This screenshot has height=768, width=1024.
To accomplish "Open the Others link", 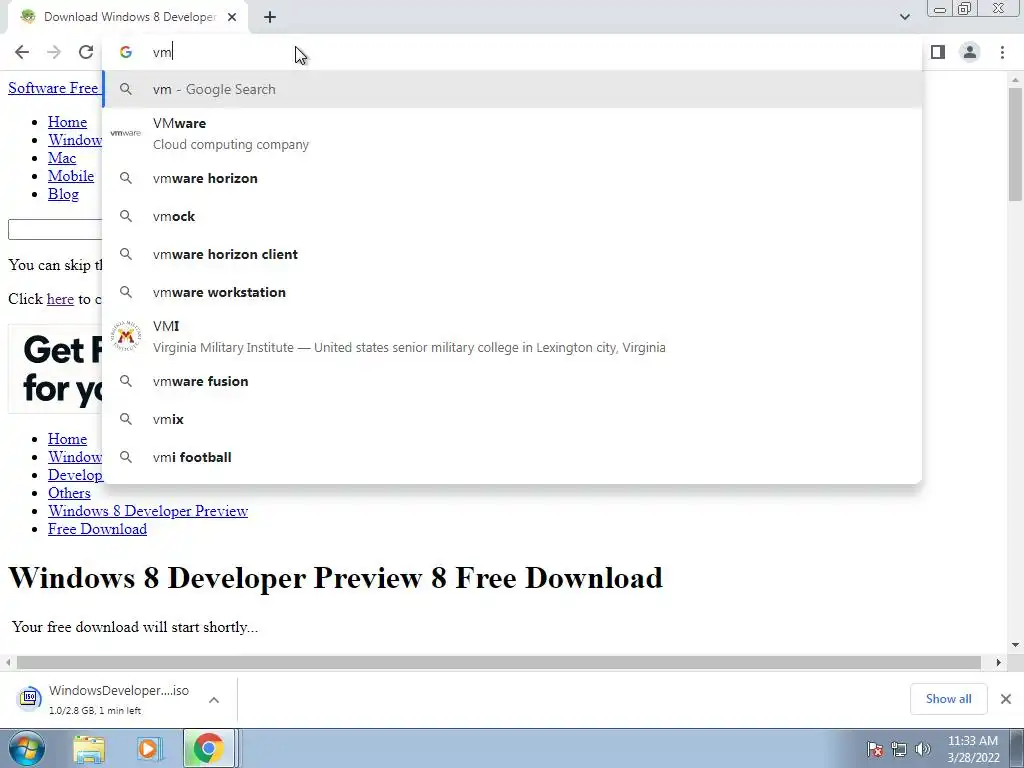I will point(69,493).
